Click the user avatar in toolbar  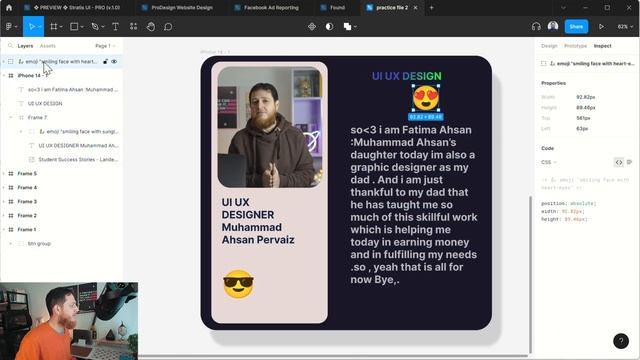click(553, 26)
